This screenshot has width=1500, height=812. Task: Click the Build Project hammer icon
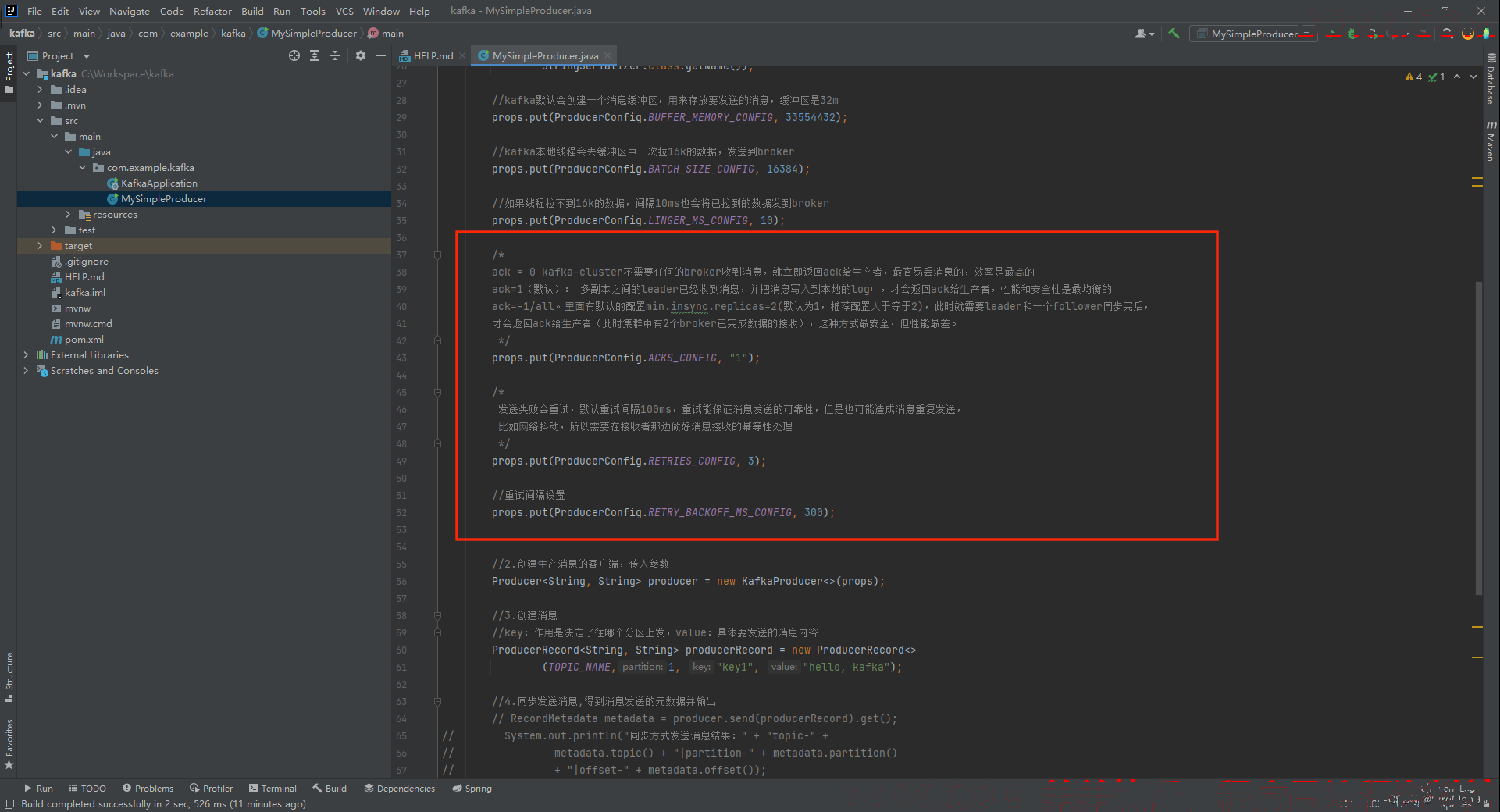tap(1174, 34)
